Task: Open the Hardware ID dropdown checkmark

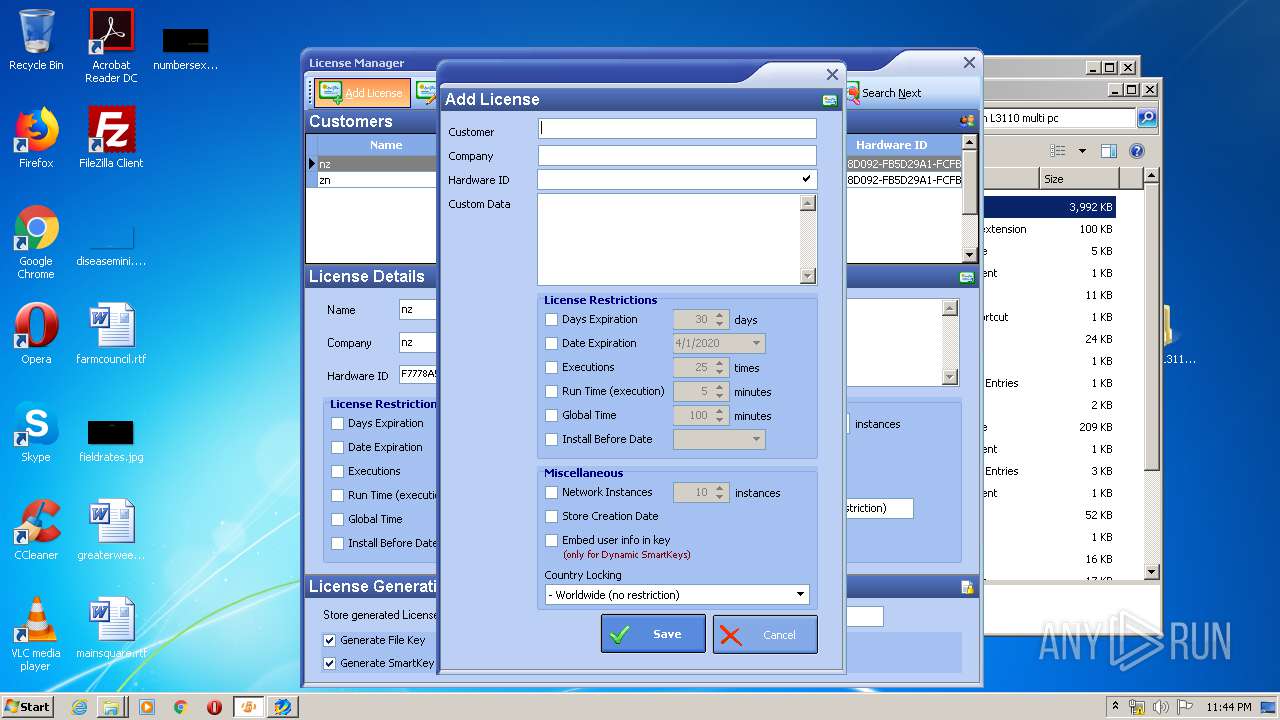Action: click(806, 180)
